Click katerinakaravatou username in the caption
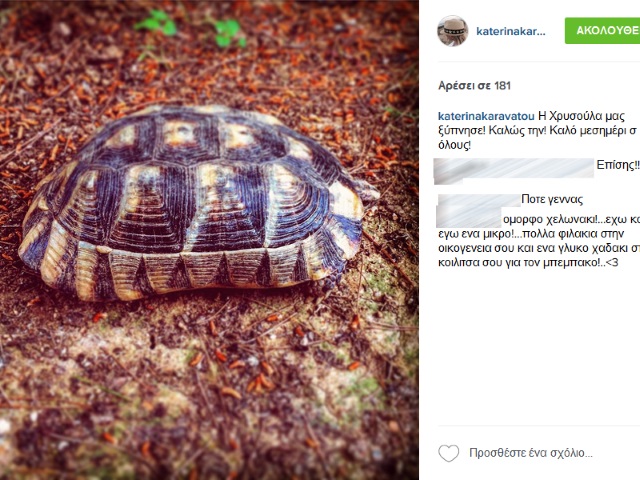This screenshot has width=640, height=480. pyautogui.click(x=486, y=116)
